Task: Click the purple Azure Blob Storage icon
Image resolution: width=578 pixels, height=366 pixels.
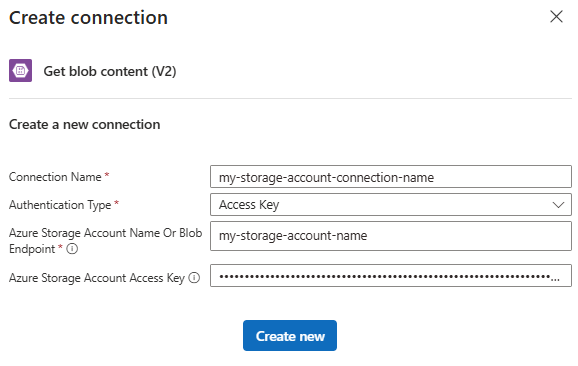Action: coord(21,70)
